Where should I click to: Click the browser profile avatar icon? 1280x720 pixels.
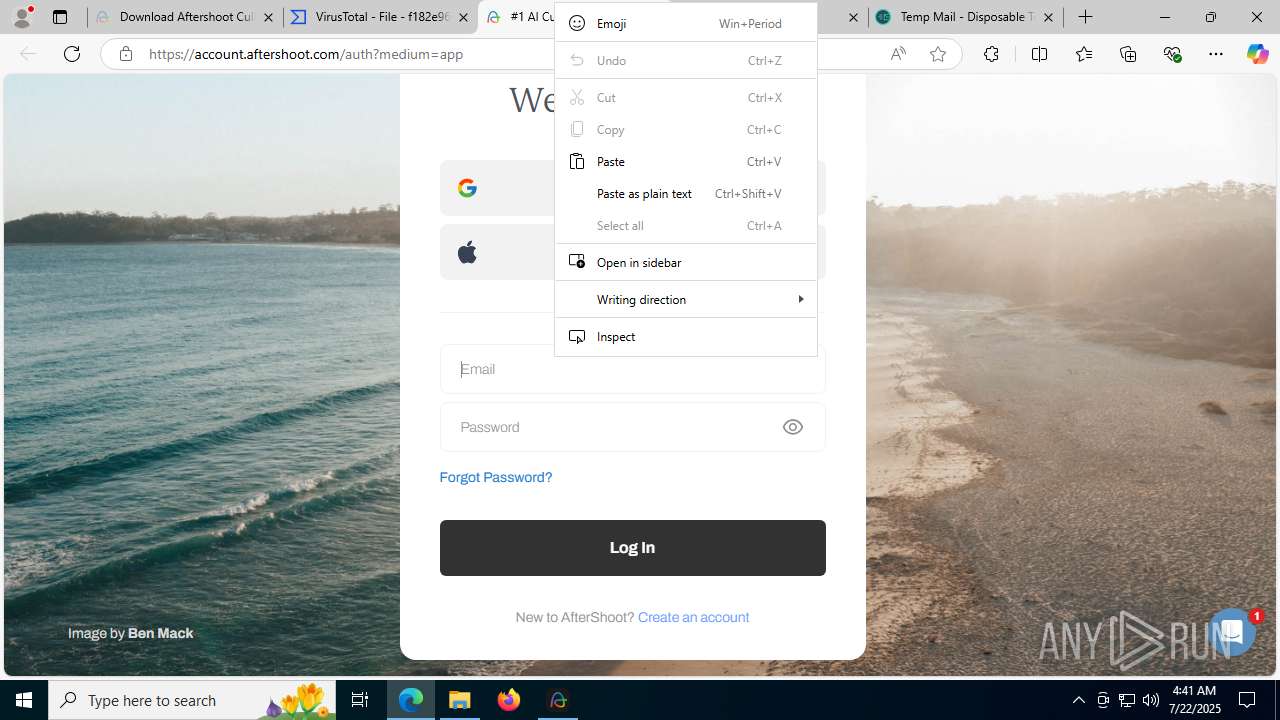tap(22, 17)
